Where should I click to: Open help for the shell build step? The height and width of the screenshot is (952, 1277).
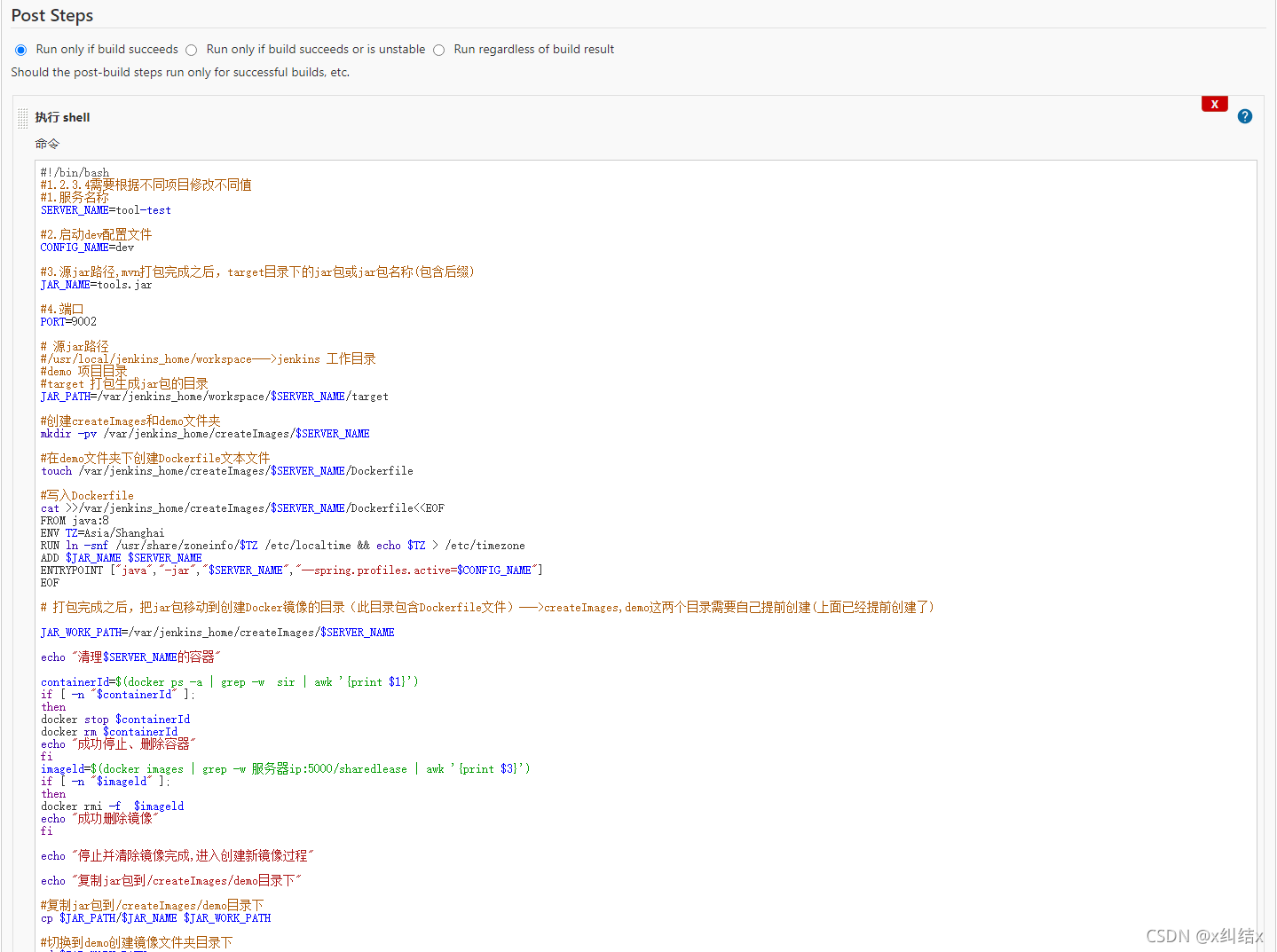[1245, 116]
